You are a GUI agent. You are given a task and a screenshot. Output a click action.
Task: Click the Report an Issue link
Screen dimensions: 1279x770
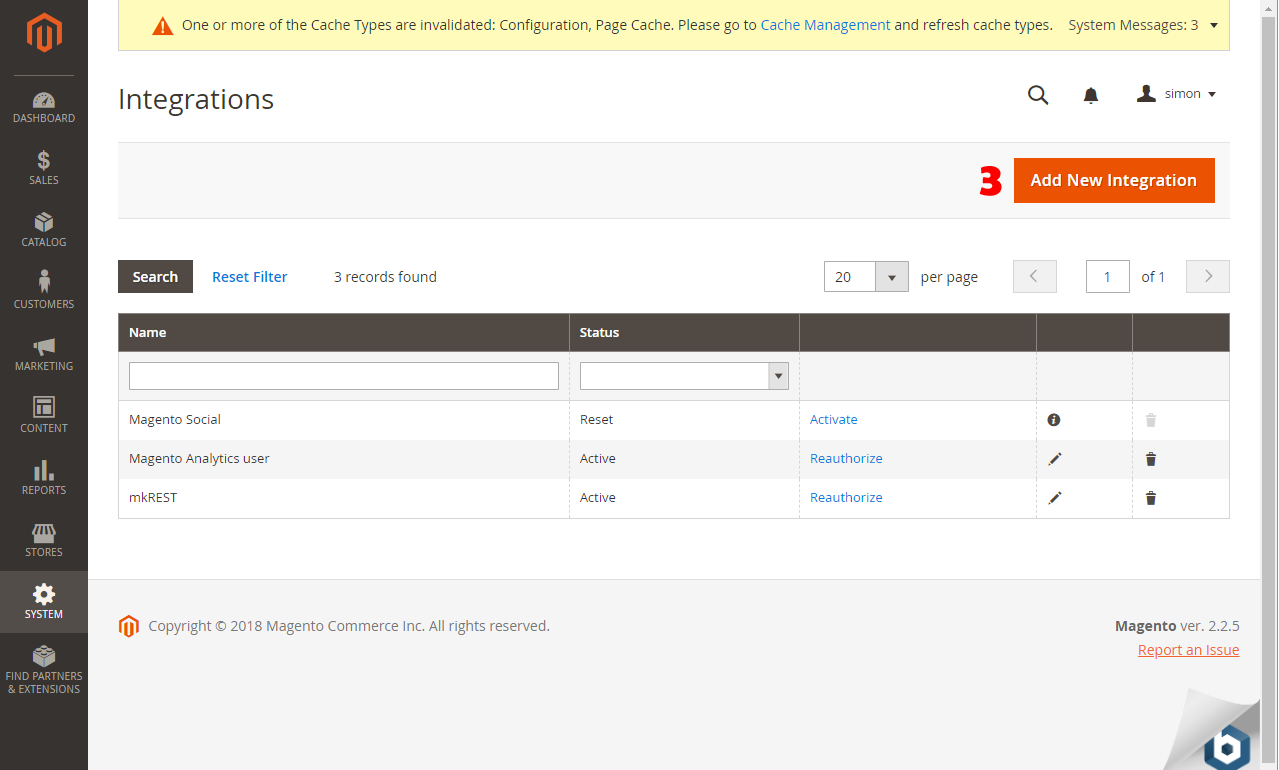point(1188,650)
